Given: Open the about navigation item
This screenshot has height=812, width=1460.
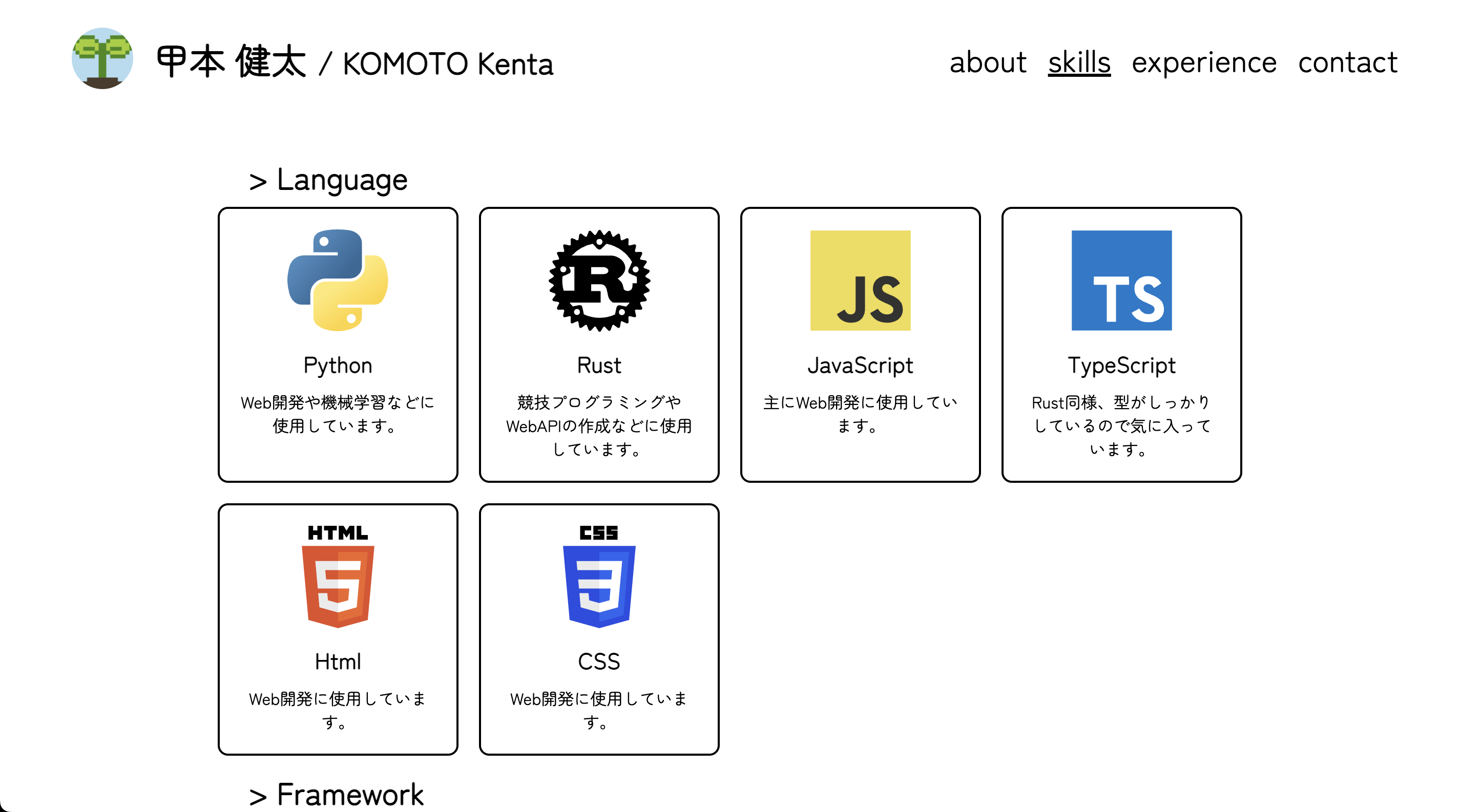Looking at the screenshot, I should pyautogui.click(x=988, y=62).
